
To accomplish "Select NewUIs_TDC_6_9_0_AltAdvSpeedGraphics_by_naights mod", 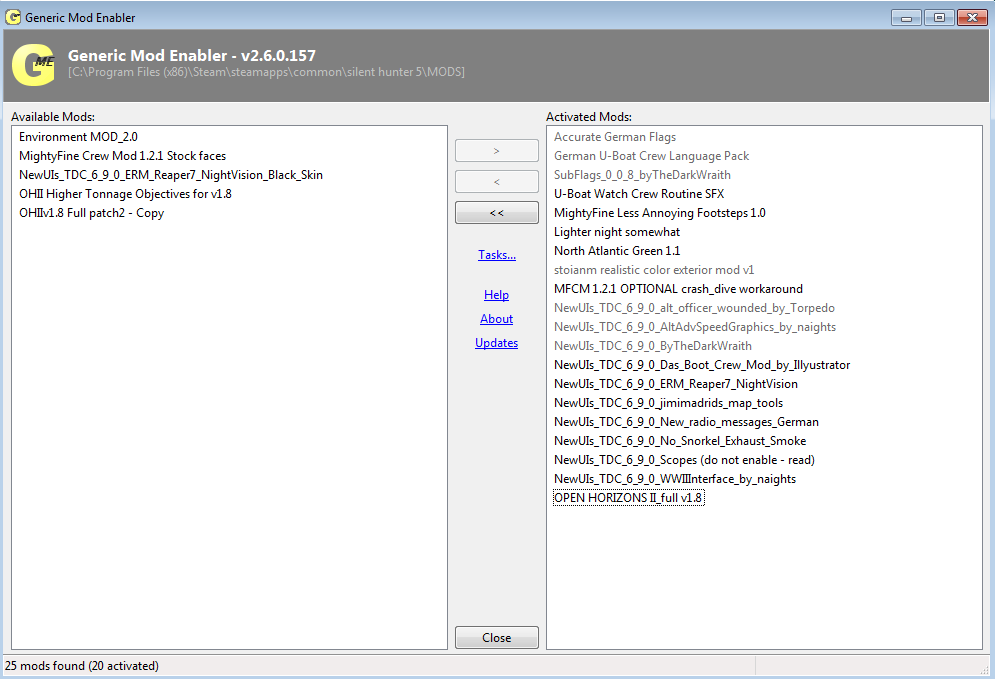I will click(695, 327).
